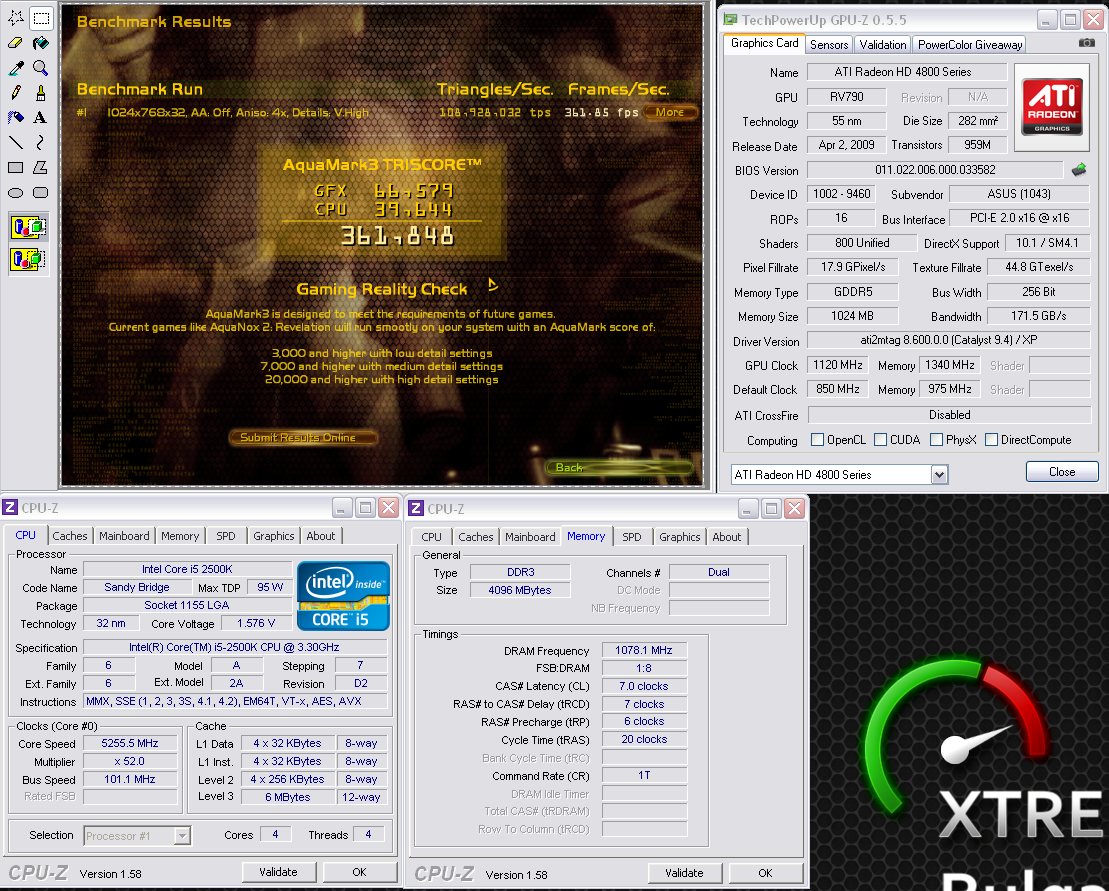The height and width of the screenshot is (891, 1109).
Task: Toggle the CUDA checkbox in GPU-Z
Action: point(880,440)
